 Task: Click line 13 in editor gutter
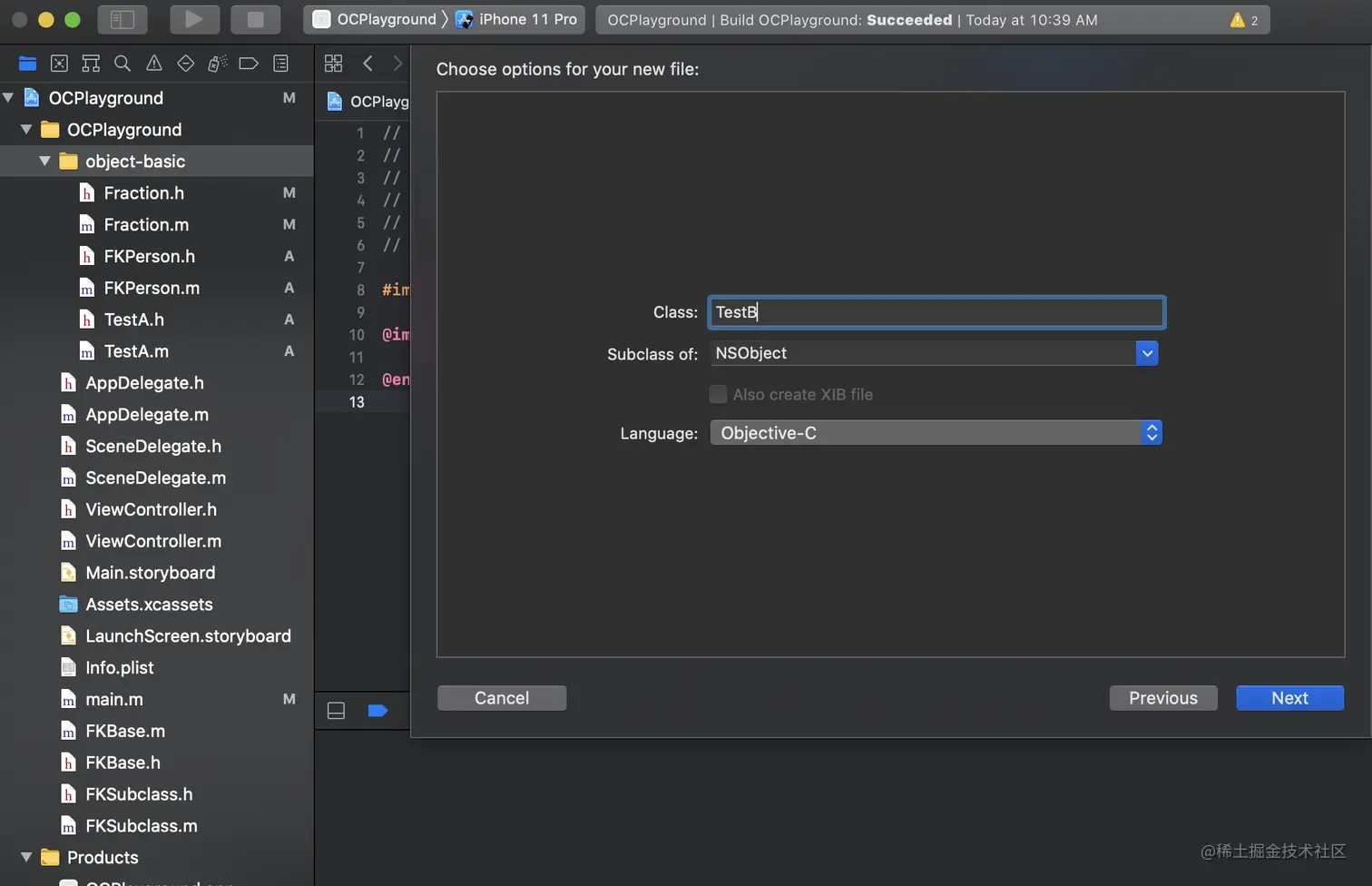coord(357,402)
